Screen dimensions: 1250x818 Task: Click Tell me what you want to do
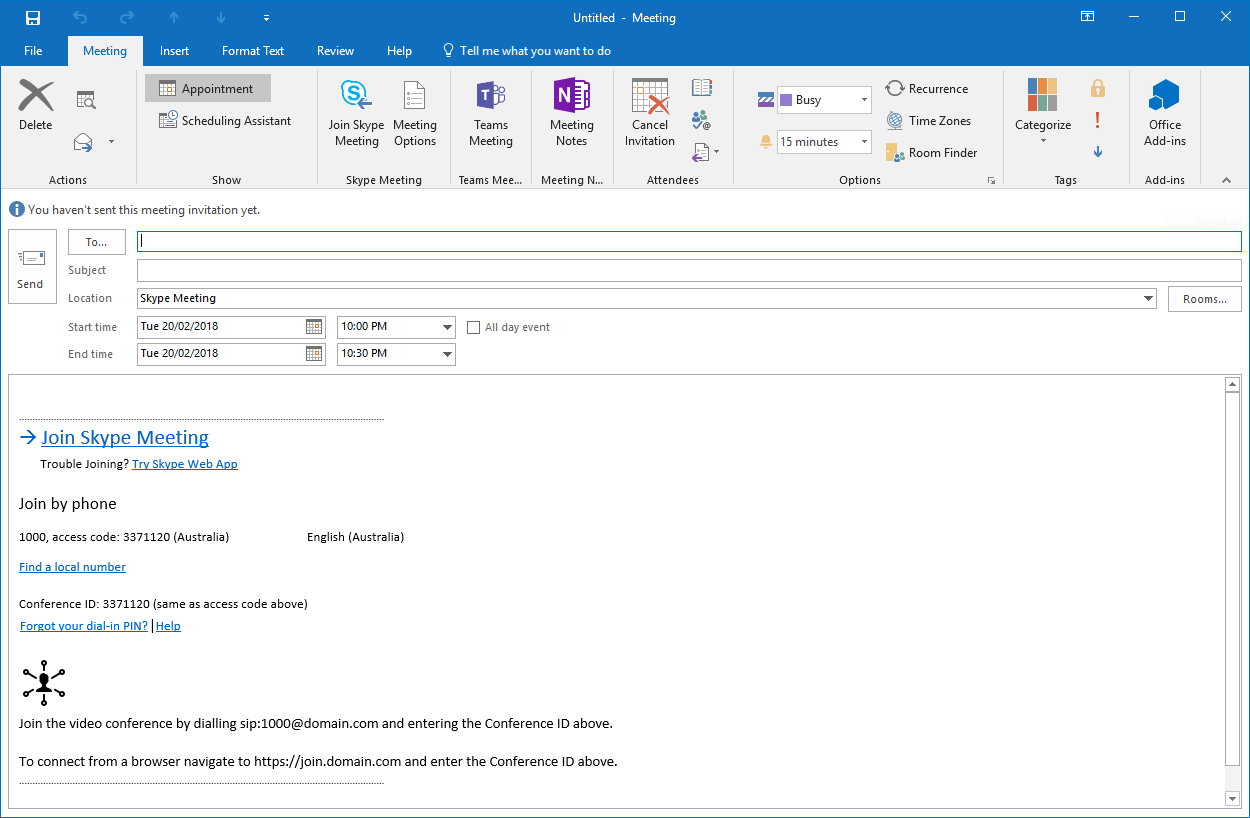(x=526, y=51)
